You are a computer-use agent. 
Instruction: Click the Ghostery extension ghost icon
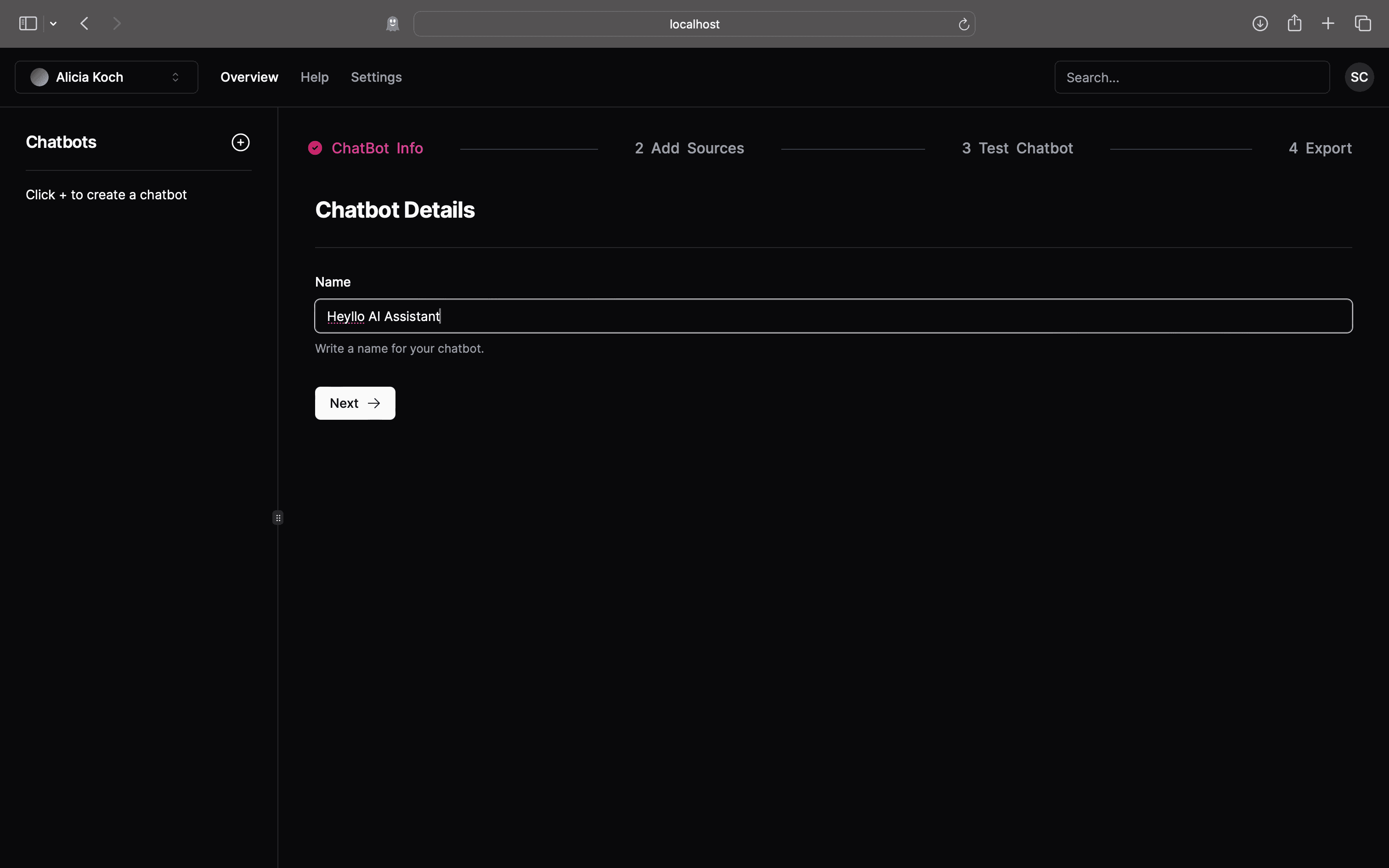pos(393,23)
